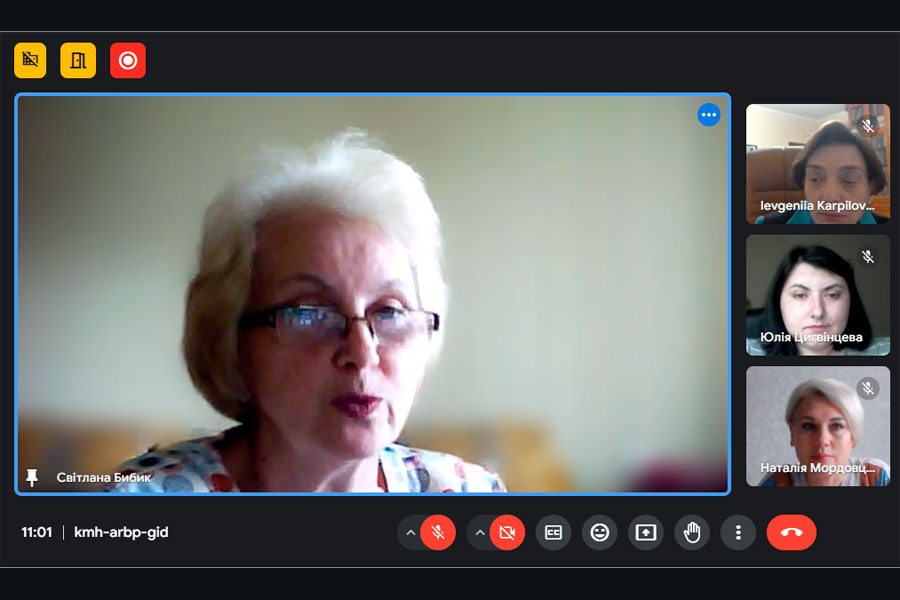Click the name label Світлана Бибик
This screenshot has height=600, width=900.
[x=103, y=477]
